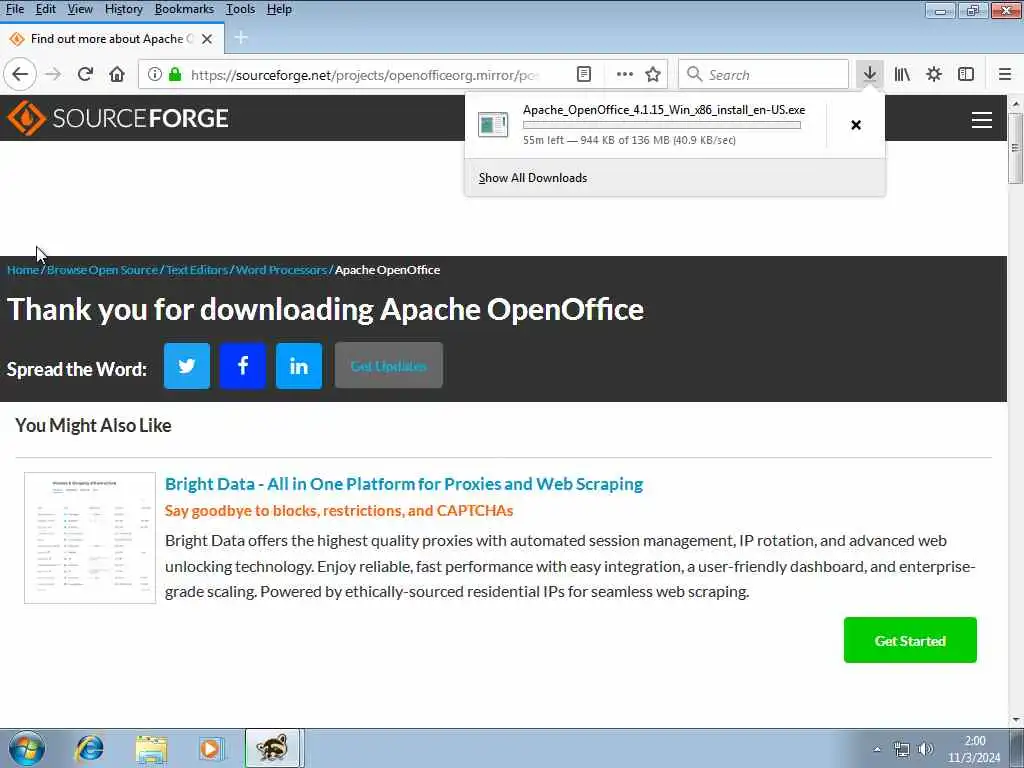Launch Internet Explorer from the taskbar

pos(89,748)
